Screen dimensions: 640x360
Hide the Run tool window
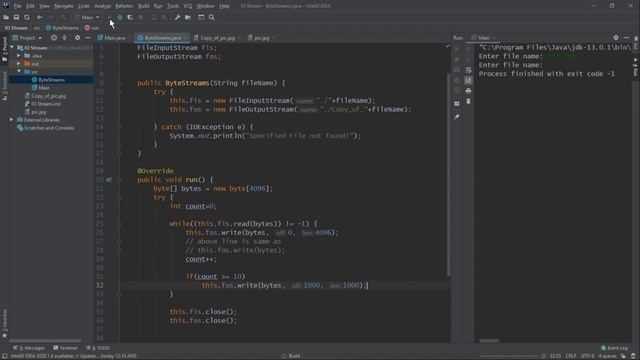627,38
